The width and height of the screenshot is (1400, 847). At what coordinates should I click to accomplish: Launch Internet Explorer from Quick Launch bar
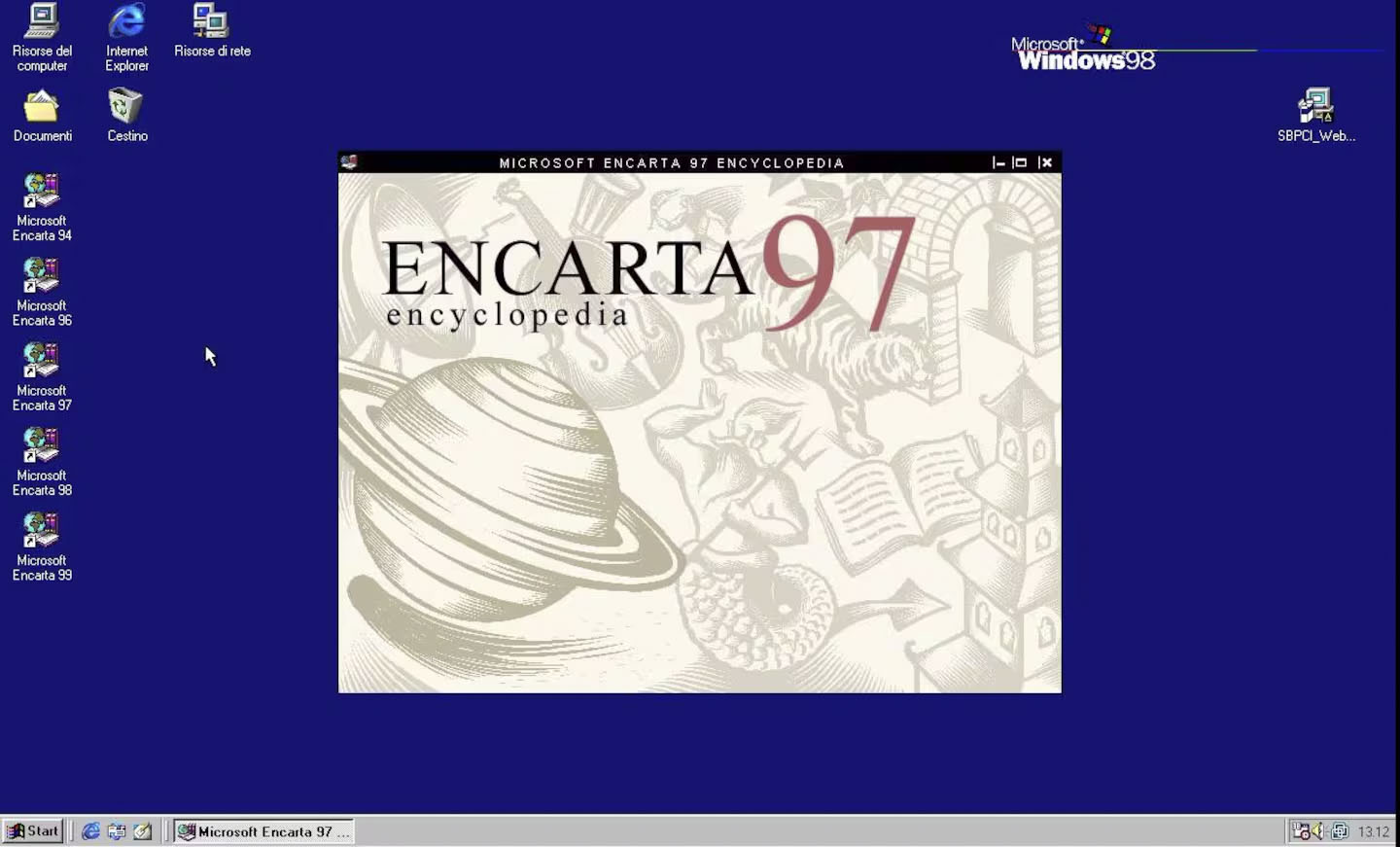90,831
